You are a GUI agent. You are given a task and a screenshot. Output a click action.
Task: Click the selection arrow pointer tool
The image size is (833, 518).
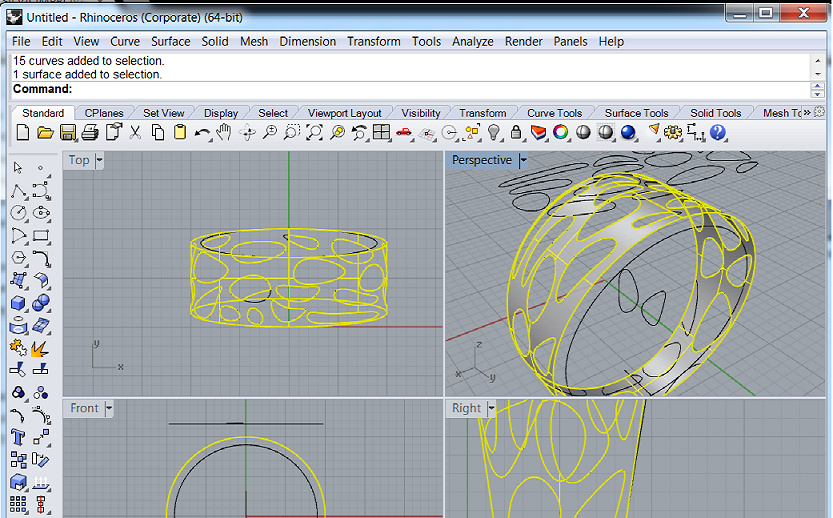pyautogui.click(x=18, y=168)
